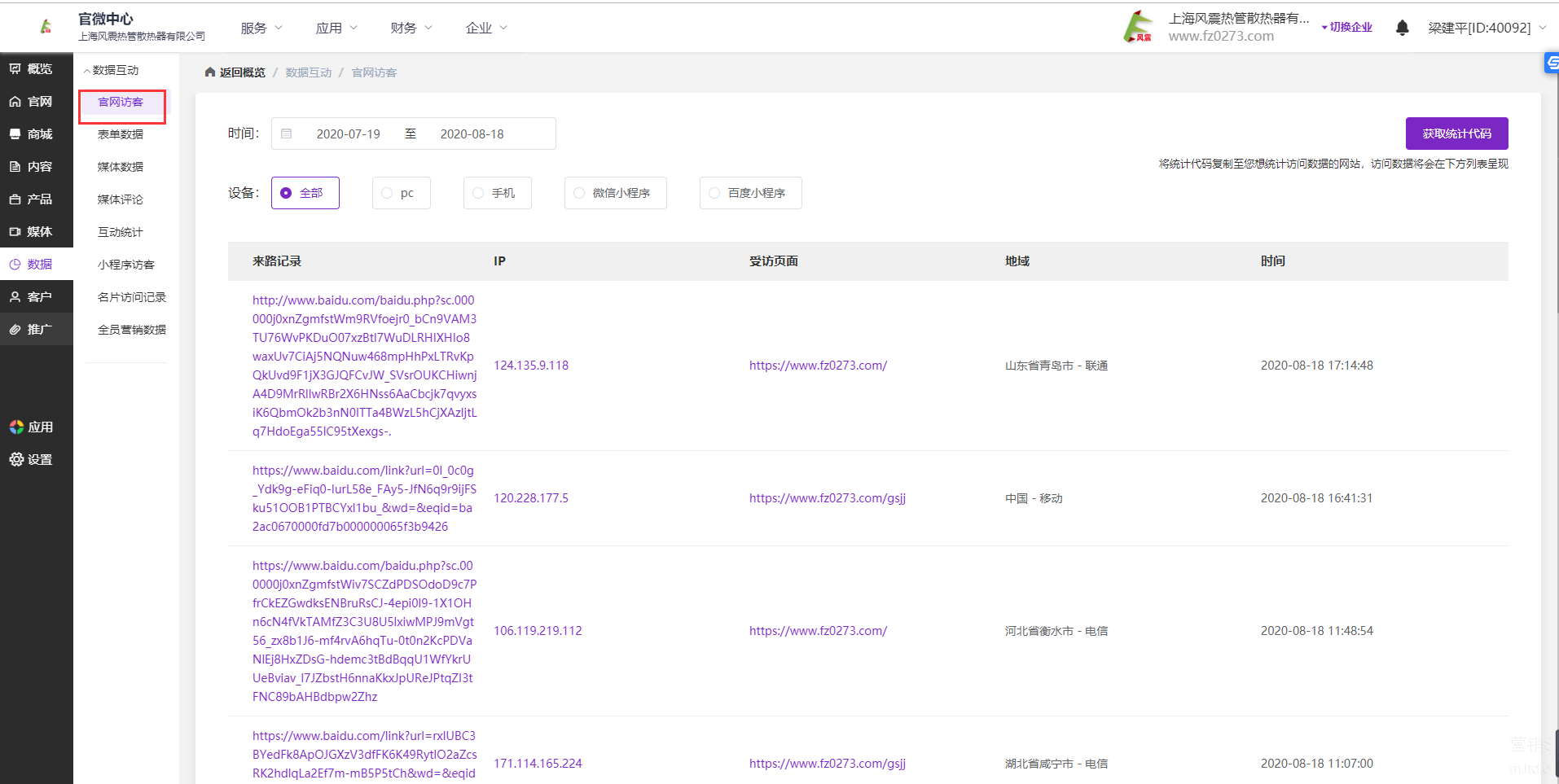Open 表单数据 in the side submenu
The image size is (1559, 784).
[x=121, y=134]
